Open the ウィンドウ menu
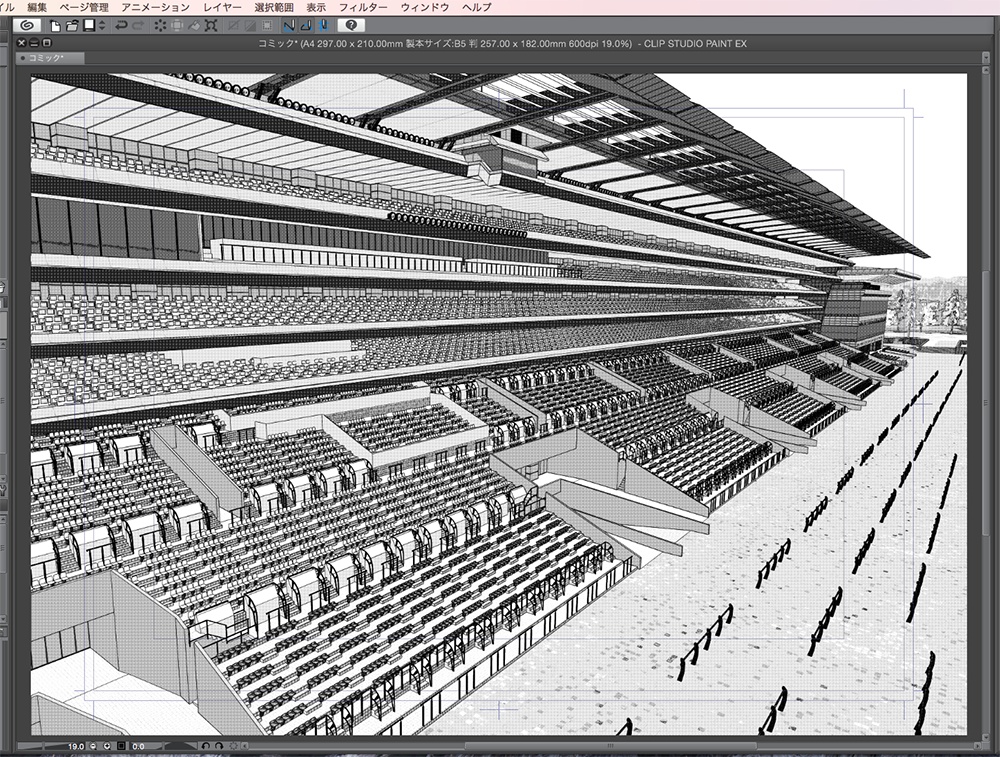 click(x=425, y=7)
